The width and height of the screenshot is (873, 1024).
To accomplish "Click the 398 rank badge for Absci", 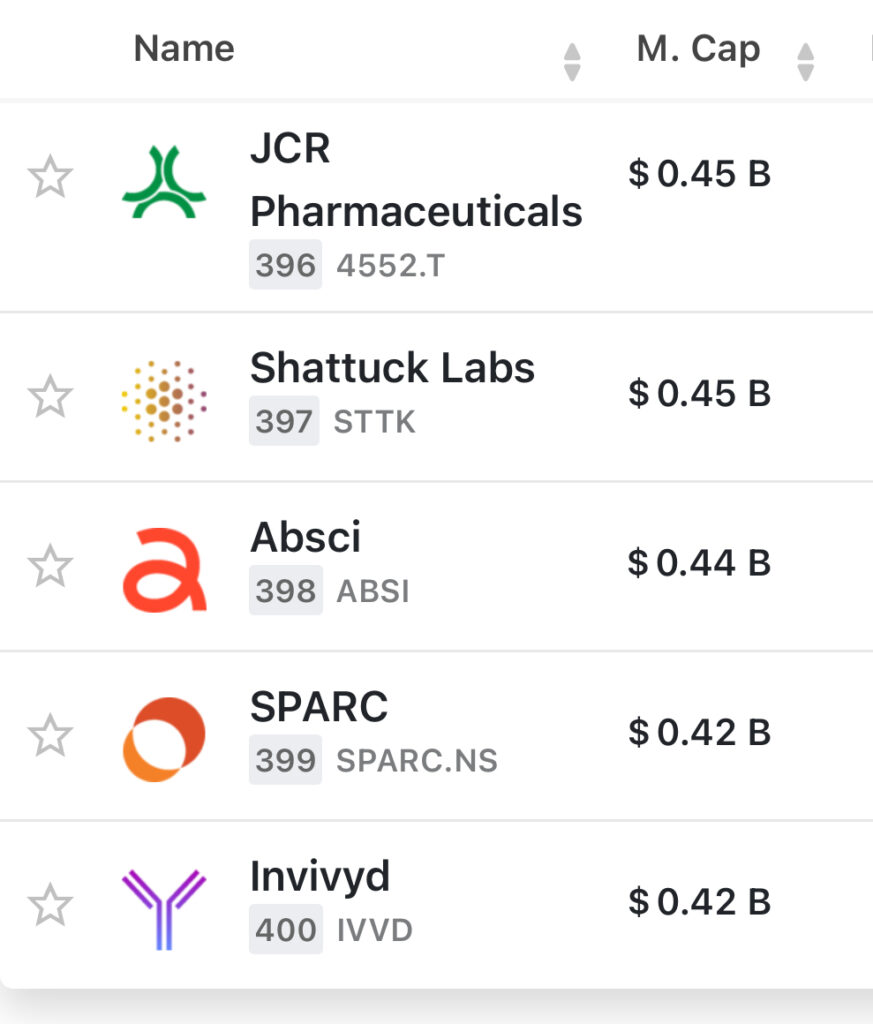I will (x=285, y=591).
